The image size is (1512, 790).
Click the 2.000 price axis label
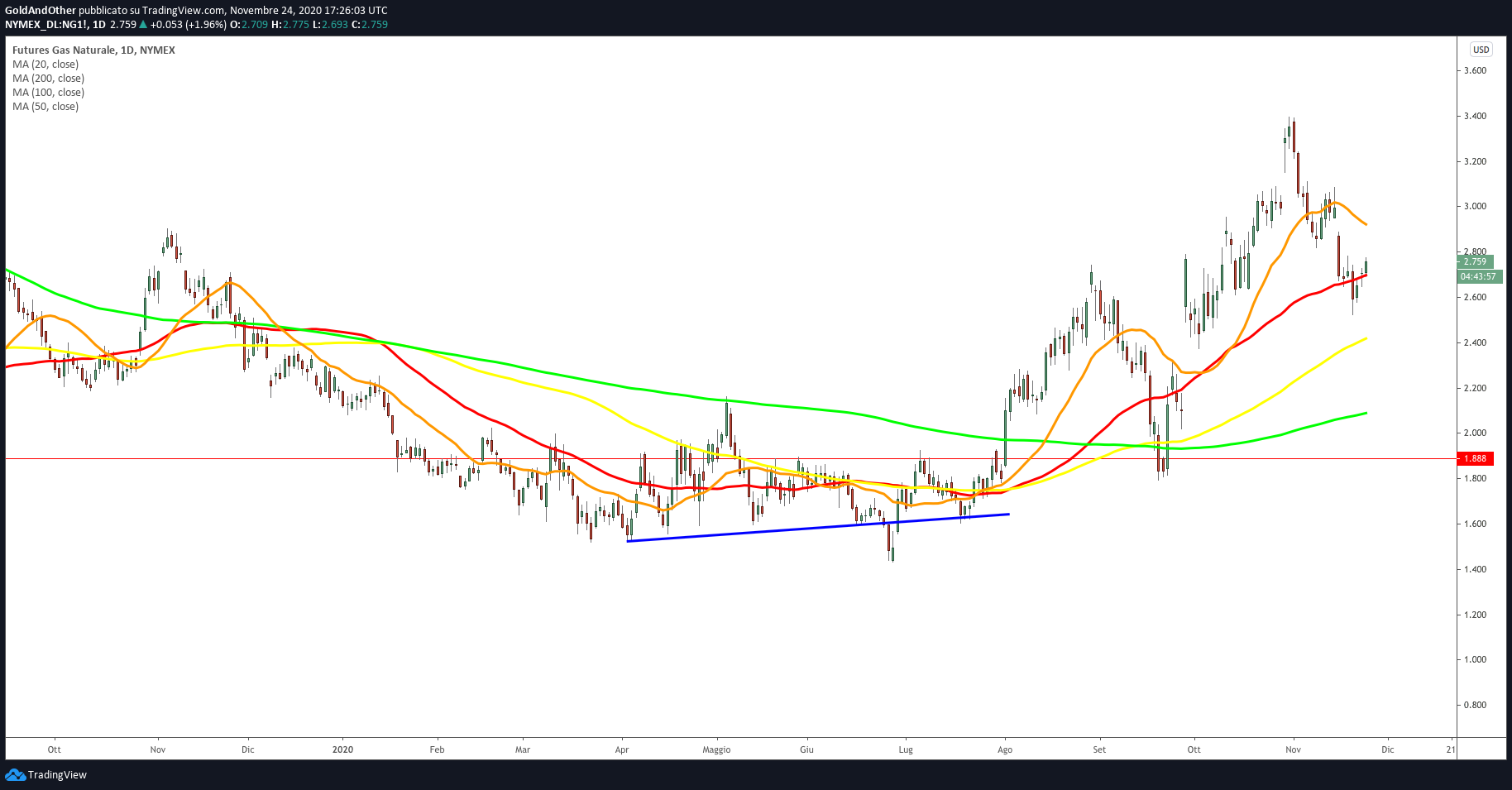click(x=1475, y=433)
